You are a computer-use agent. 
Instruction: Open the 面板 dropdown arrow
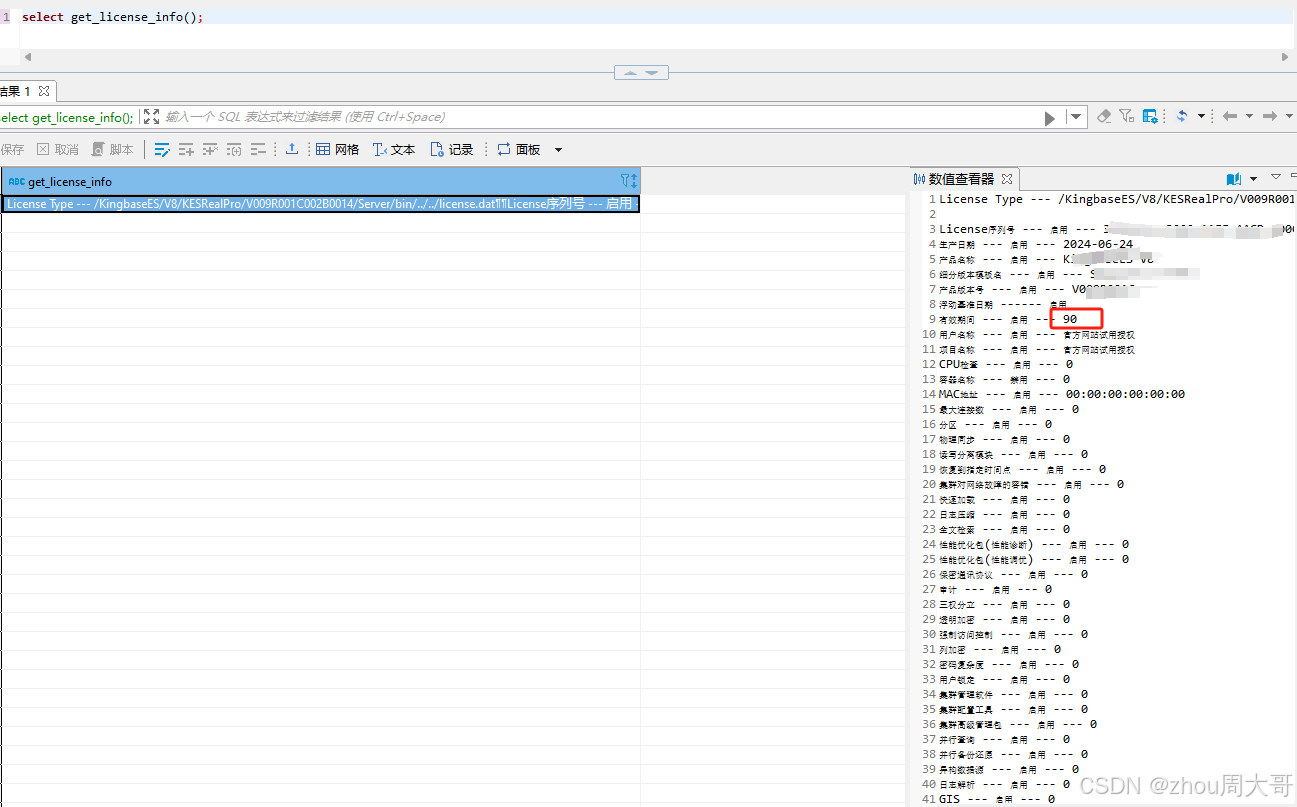pos(558,150)
